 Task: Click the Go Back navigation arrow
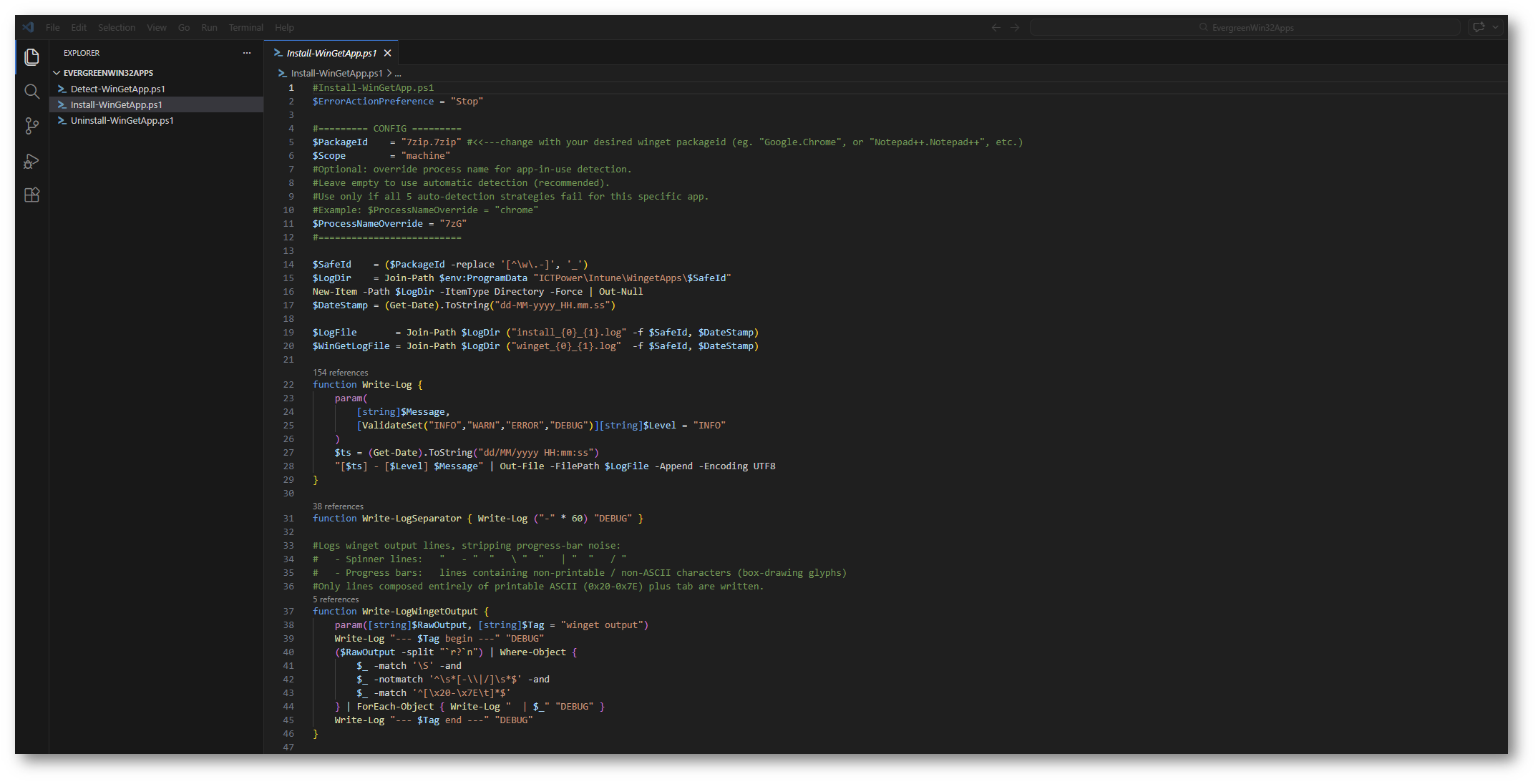(996, 28)
